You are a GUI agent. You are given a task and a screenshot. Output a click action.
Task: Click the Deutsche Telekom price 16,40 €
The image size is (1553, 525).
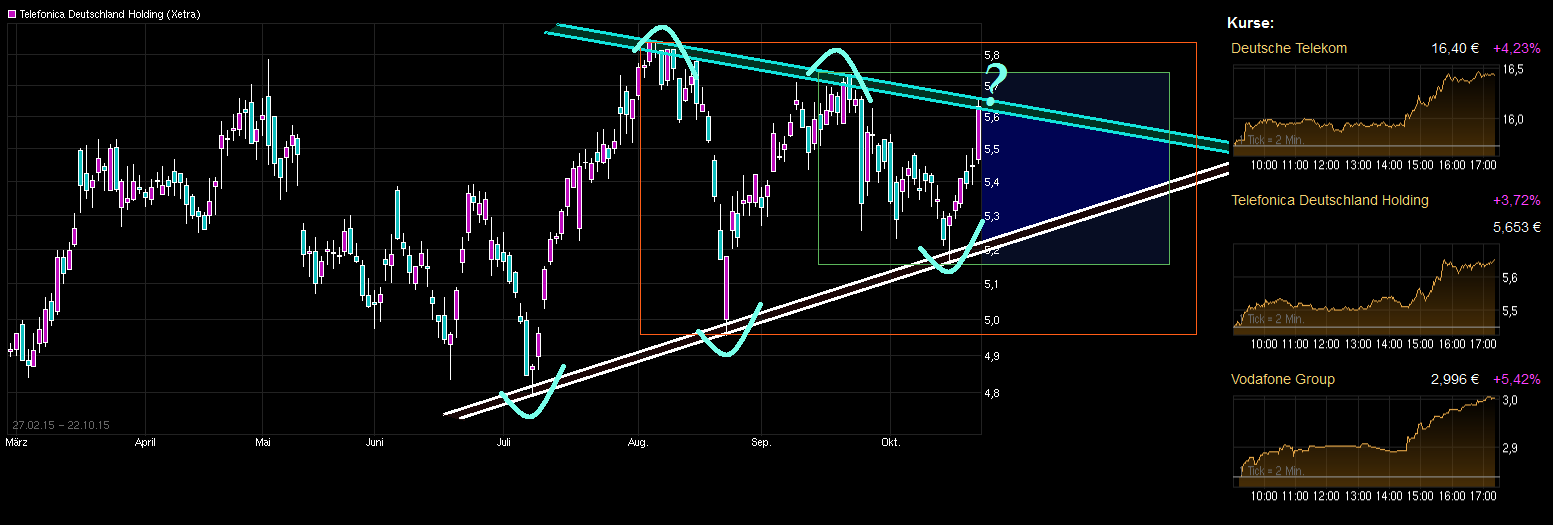1456,48
